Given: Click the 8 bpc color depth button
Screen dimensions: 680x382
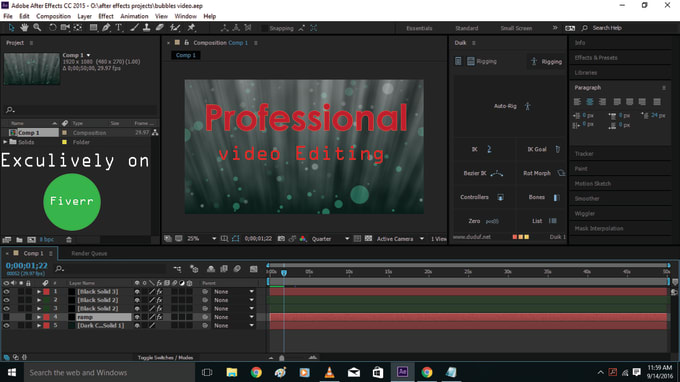Looking at the screenshot, I should pos(47,239).
